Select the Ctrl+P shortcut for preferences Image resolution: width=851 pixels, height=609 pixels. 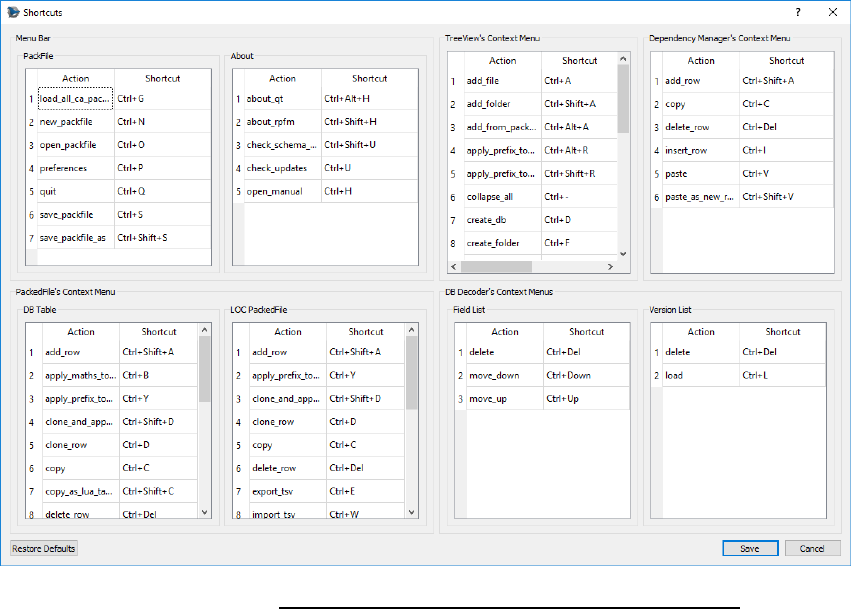tap(163, 168)
